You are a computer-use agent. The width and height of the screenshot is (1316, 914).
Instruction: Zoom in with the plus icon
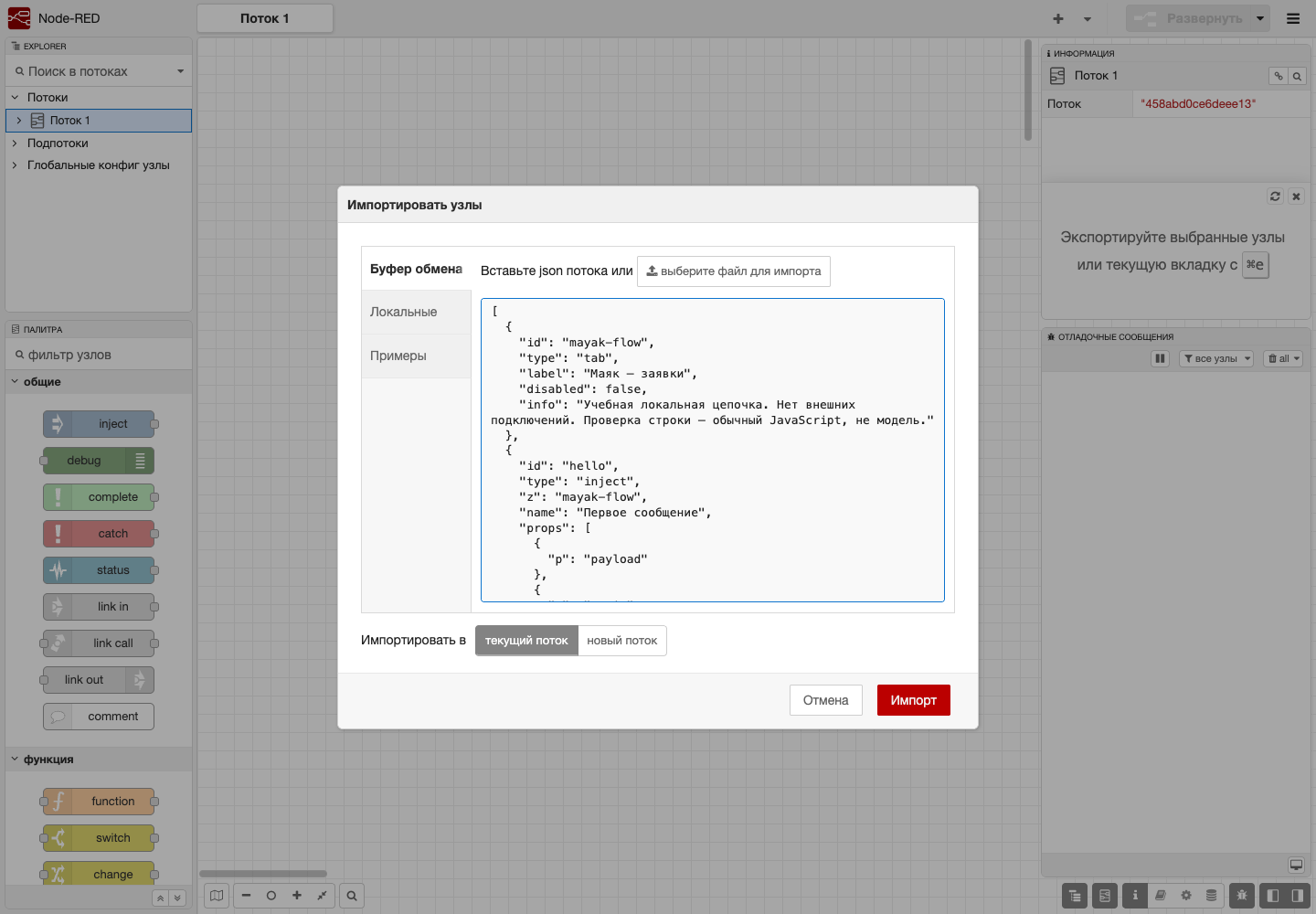click(x=297, y=896)
